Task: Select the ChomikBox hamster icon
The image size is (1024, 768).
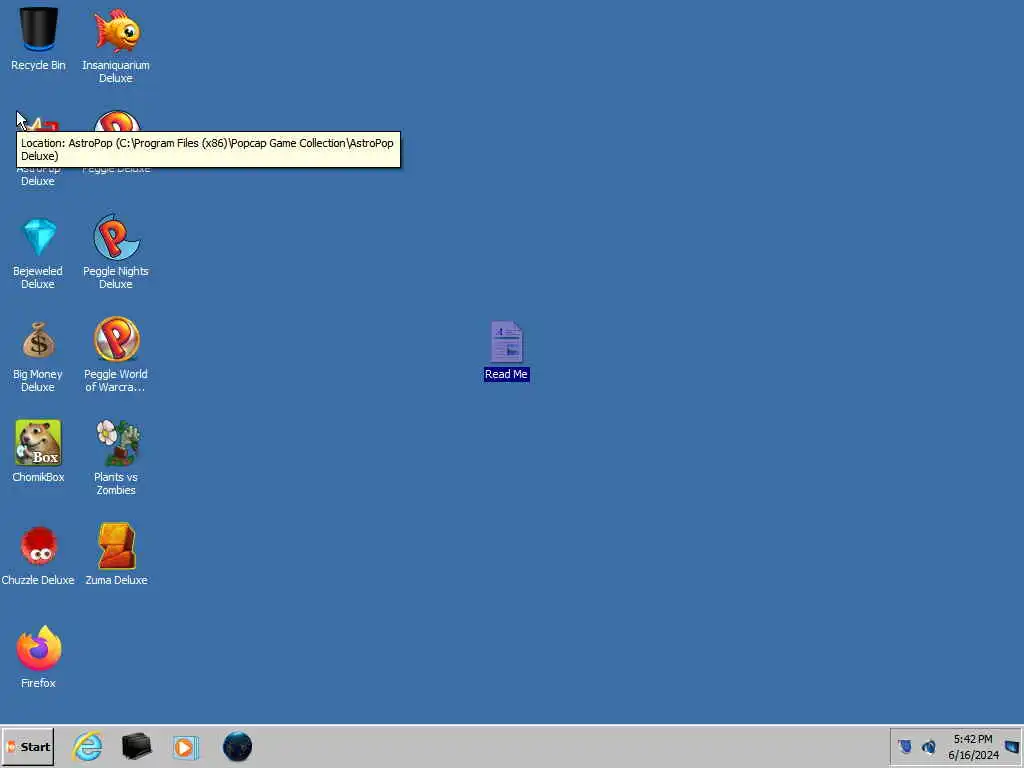Action: [38, 442]
